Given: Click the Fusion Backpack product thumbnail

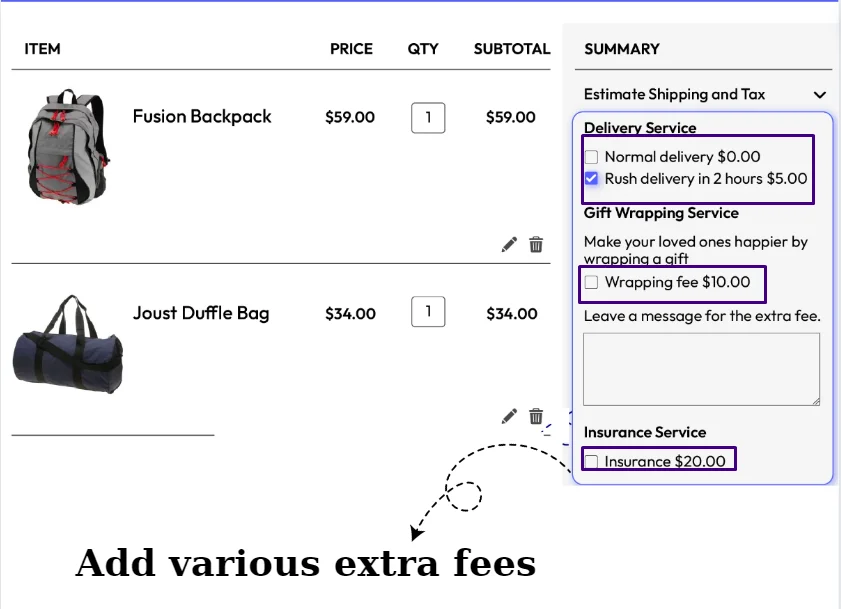Looking at the screenshot, I should pos(66,150).
